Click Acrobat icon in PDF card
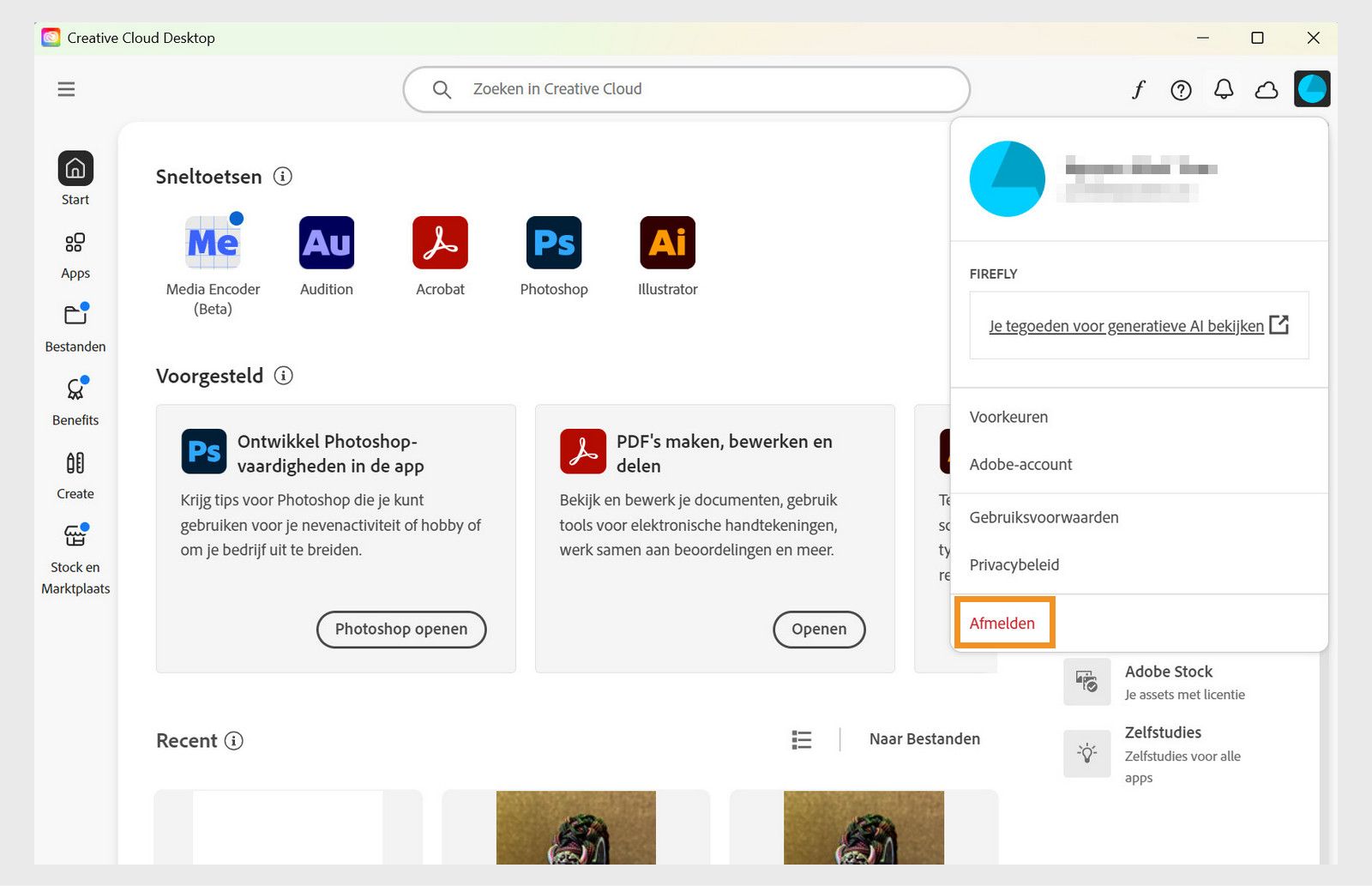Image resolution: width=1372 pixels, height=886 pixels. tap(583, 451)
